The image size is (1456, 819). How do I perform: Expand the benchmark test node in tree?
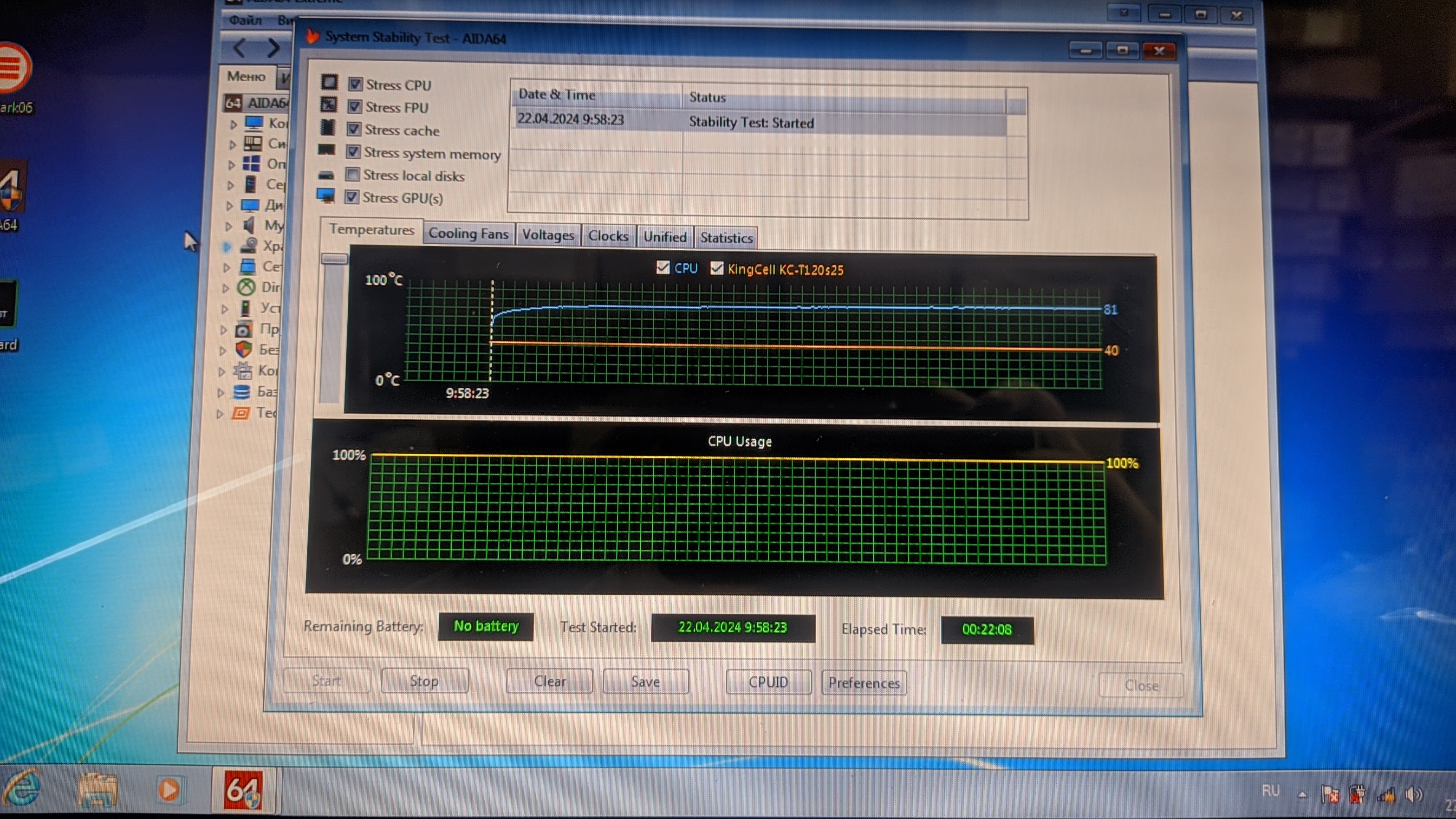point(220,414)
